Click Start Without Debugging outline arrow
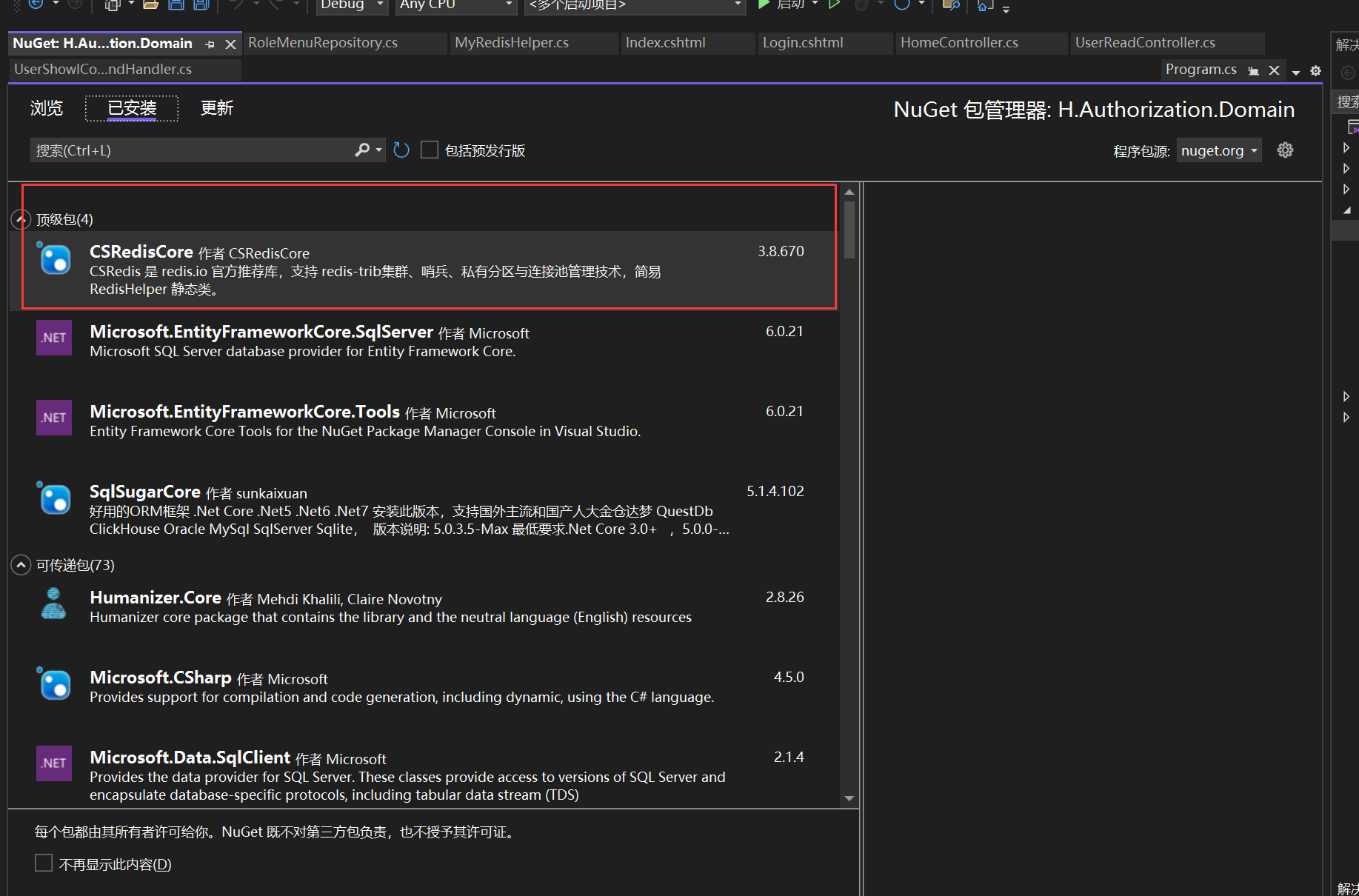This screenshot has height=896, width=1359. pyautogui.click(x=835, y=4)
